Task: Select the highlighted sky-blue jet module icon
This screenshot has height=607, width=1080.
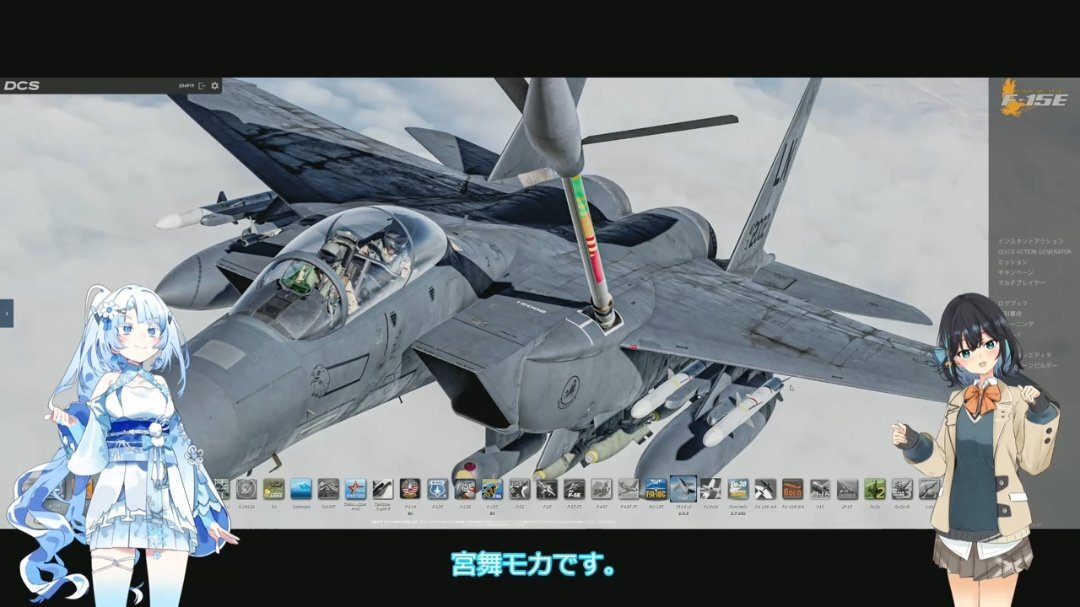Action: coord(683,488)
